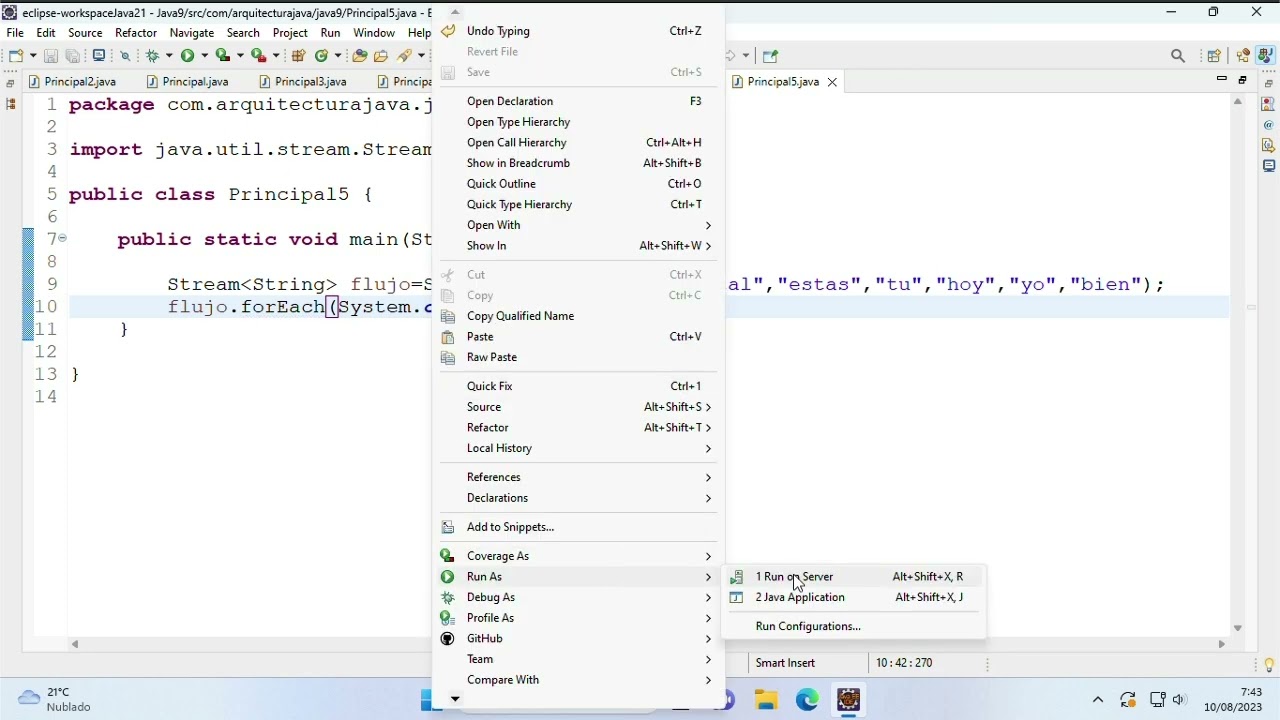The height and width of the screenshot is (720, 1280).
Task: Click the Save All icon in toolbar
Action: tap(73, 56)
